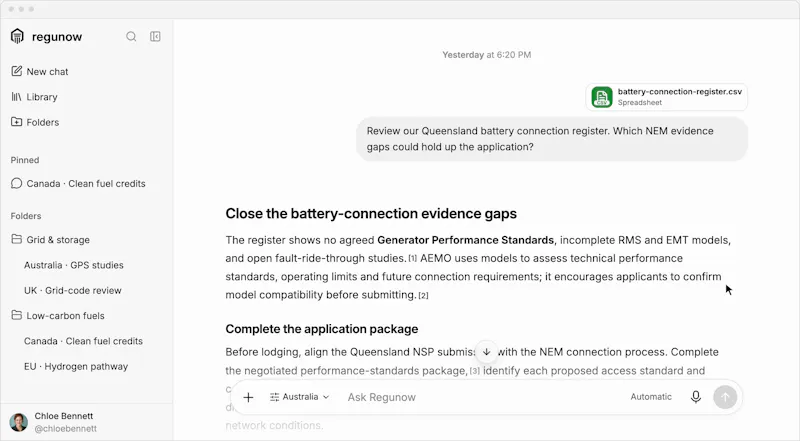Open the Folders section

coord(35,122)
